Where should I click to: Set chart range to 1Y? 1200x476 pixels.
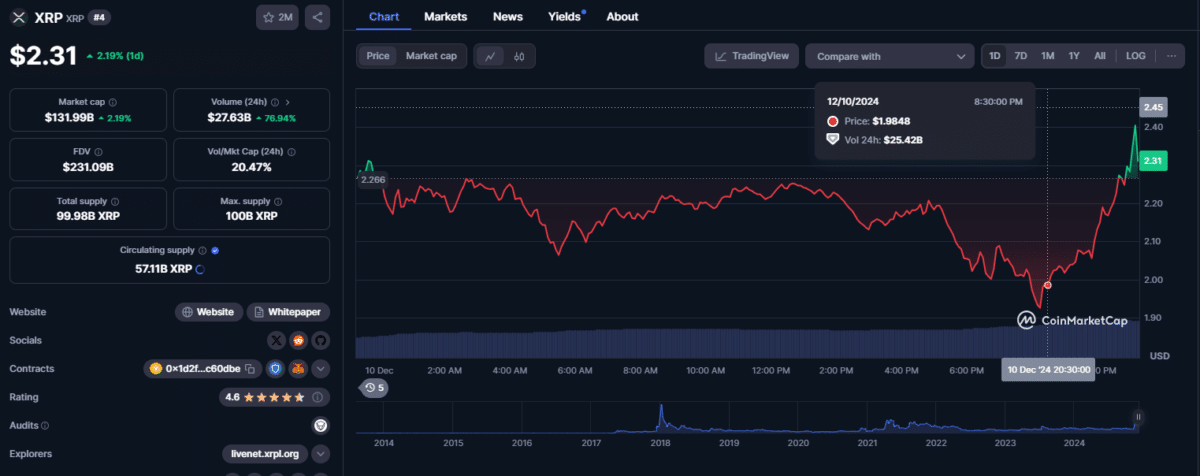click(x=1074, y=56)
